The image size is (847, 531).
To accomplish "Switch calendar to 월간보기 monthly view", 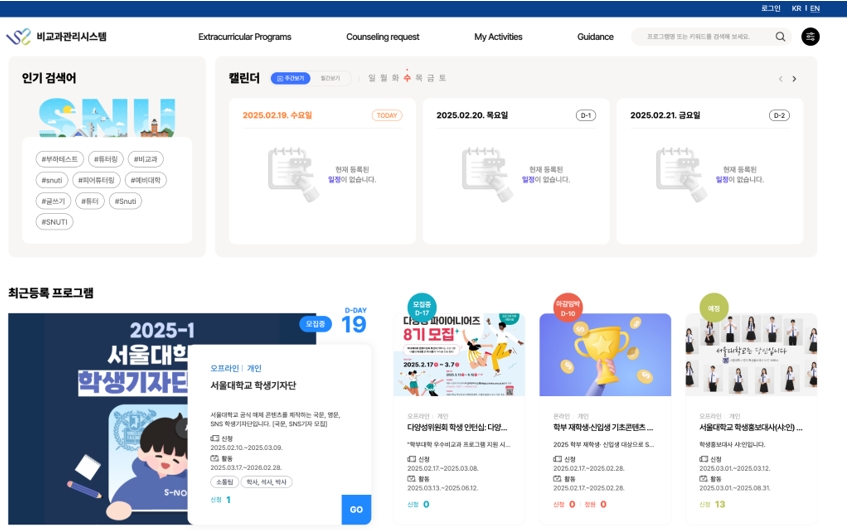I will pos(330,78).
